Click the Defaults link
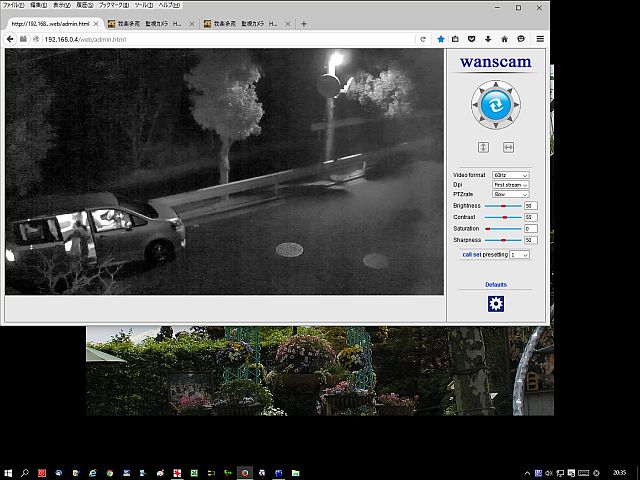Screen dimensions: 640x480 [496, 285]
